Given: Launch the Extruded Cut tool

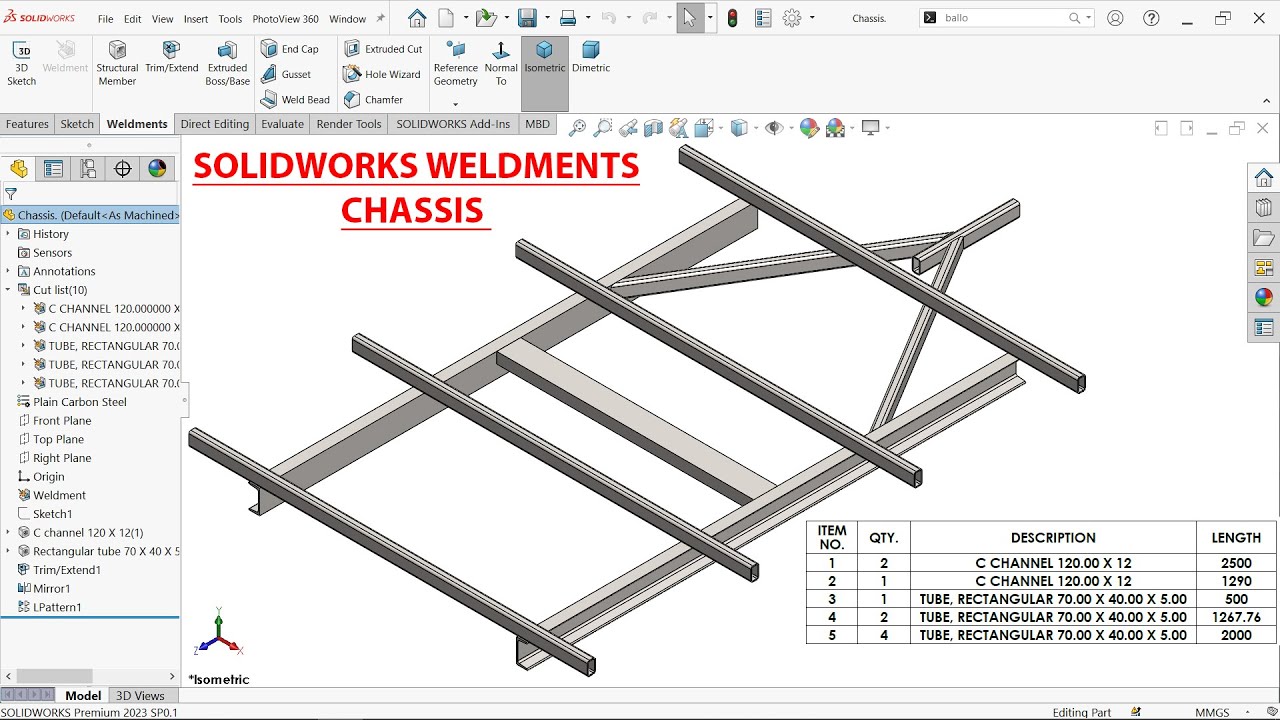Looking at the screenshot, I should (x=383, y=49).
